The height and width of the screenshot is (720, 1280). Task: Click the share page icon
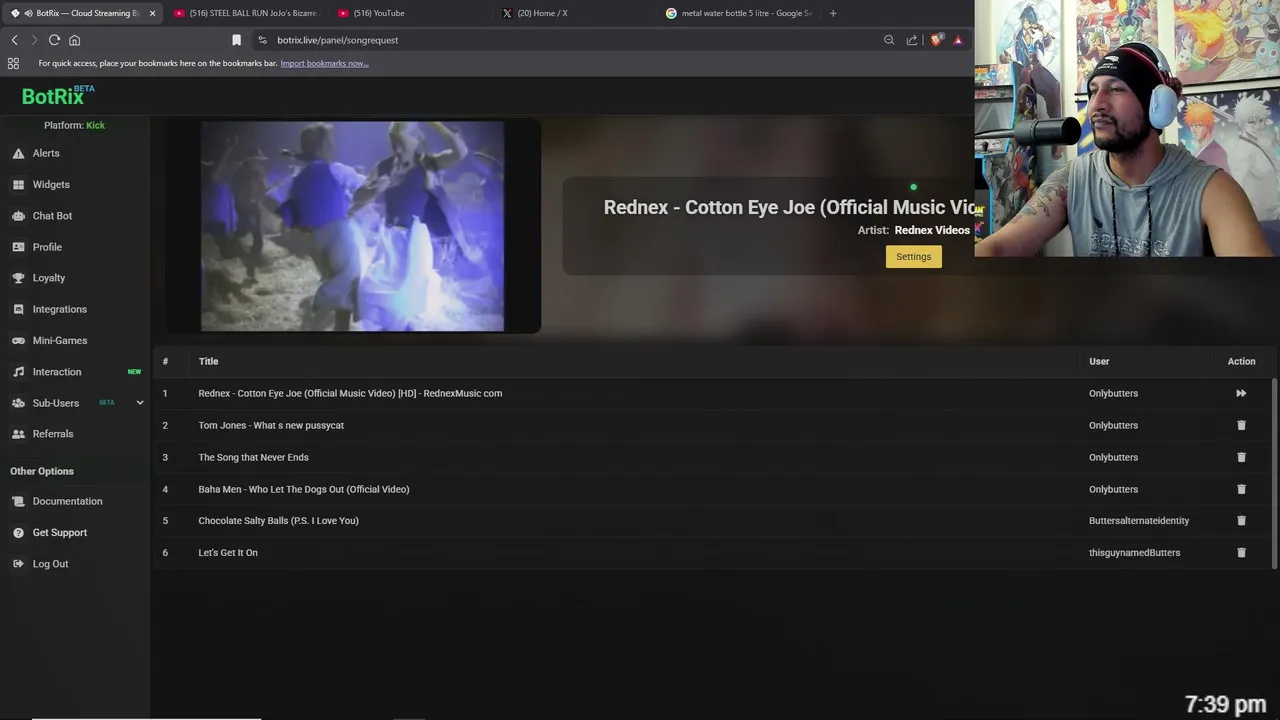point(912,40)
